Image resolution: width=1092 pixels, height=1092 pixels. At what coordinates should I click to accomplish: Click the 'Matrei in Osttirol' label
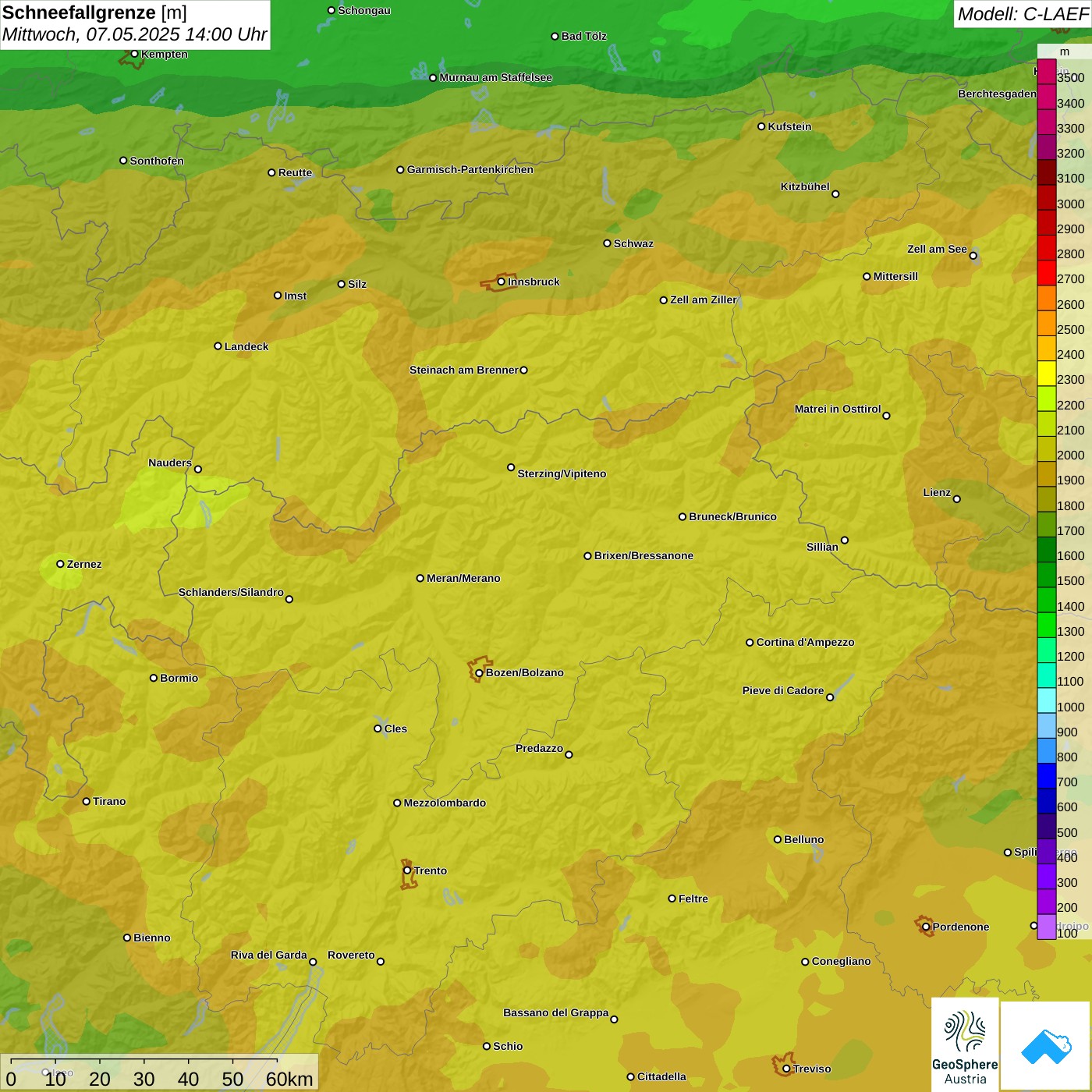838,409
